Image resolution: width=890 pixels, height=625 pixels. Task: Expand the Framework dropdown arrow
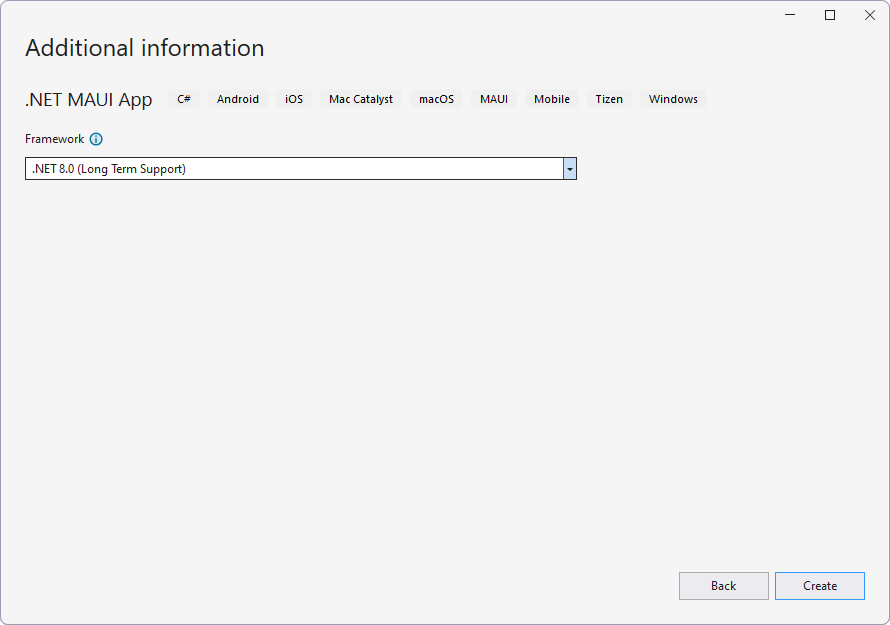tap(569, 169)
